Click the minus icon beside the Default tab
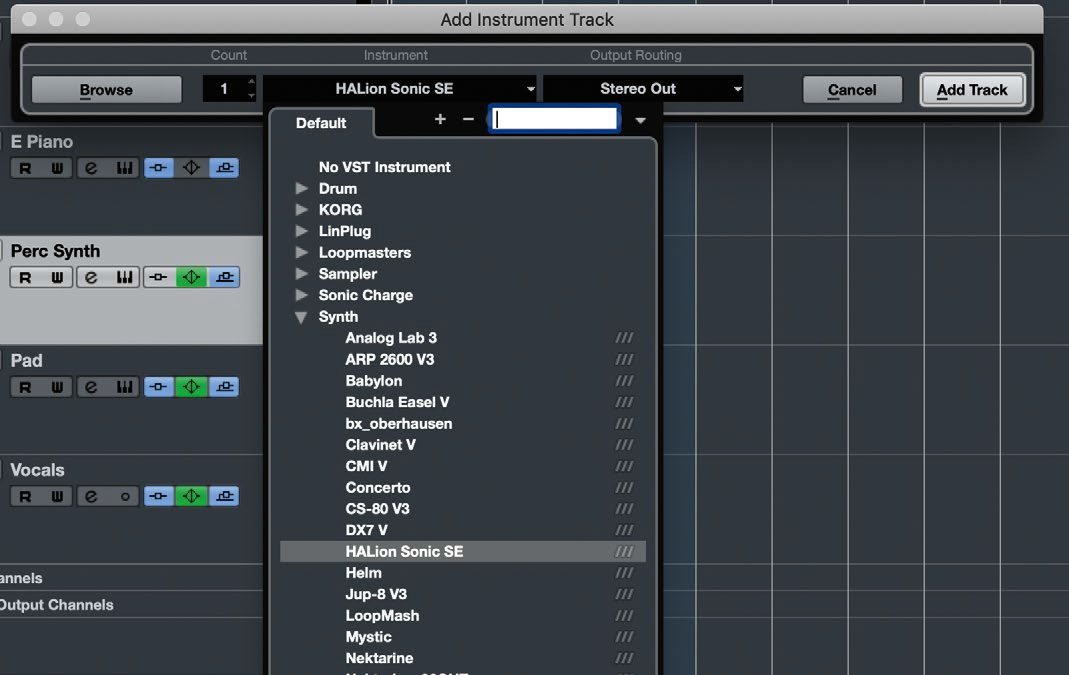1069x675 pixels. pyautogui.click(x=468, y=119)
